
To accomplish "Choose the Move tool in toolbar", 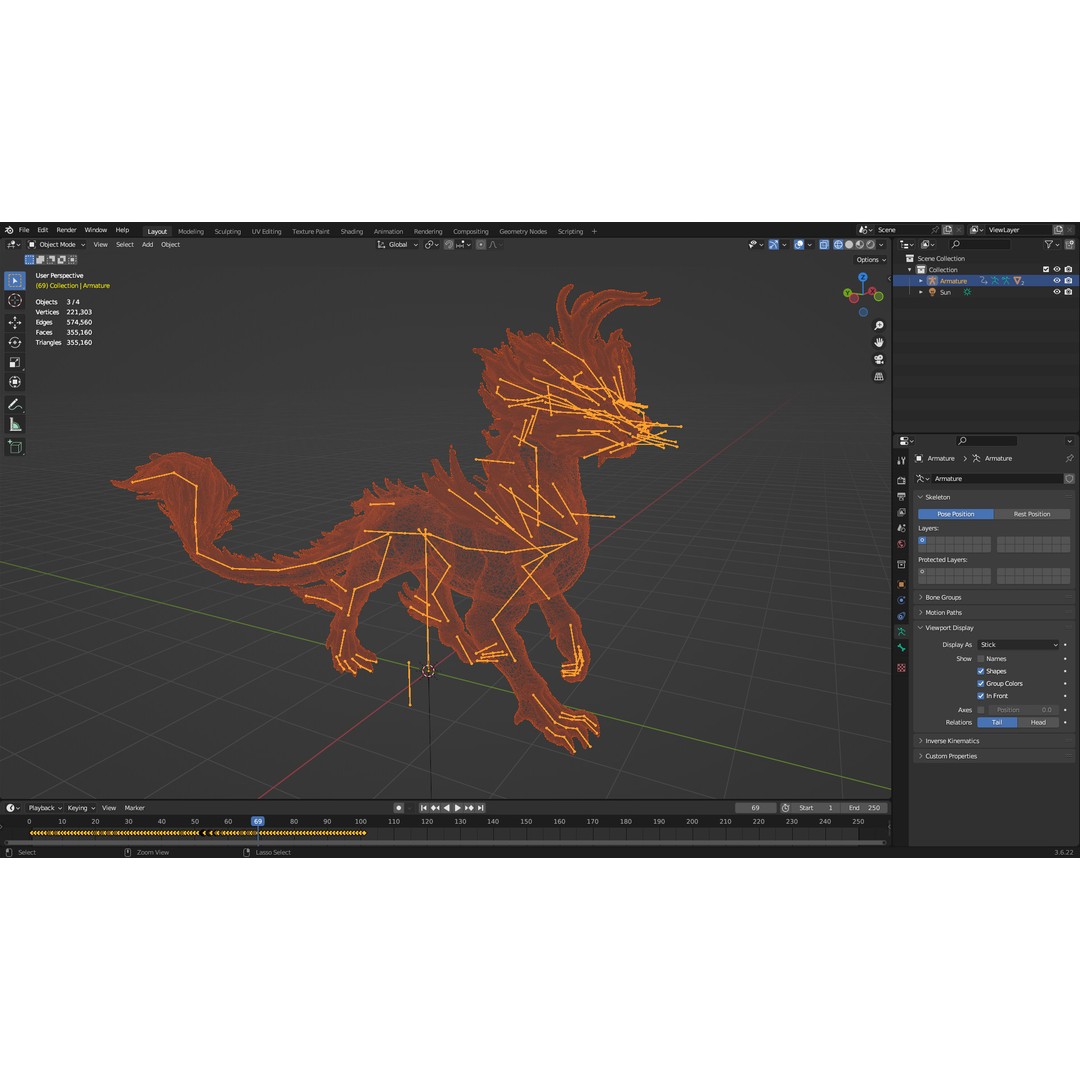I will (x=14, y=322).
